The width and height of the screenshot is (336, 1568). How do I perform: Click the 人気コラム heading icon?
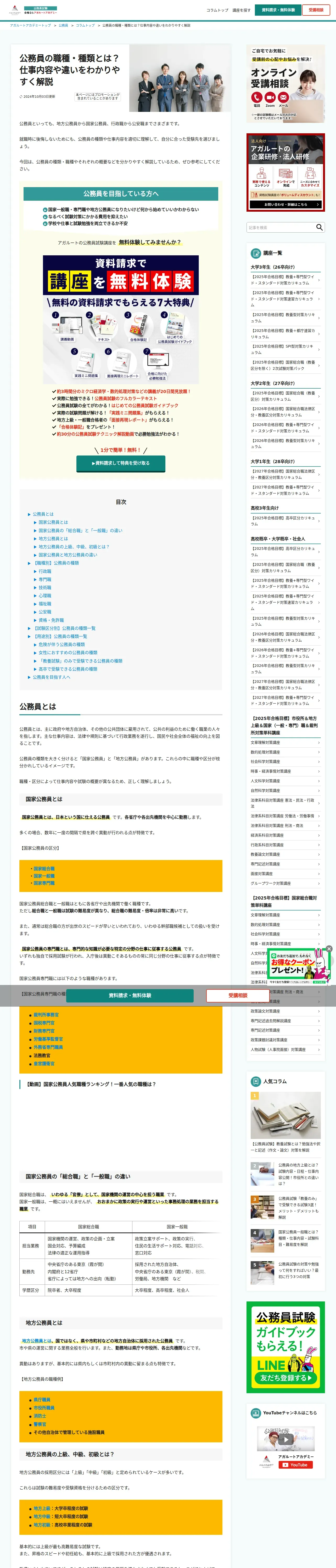tap(256, 1081)
